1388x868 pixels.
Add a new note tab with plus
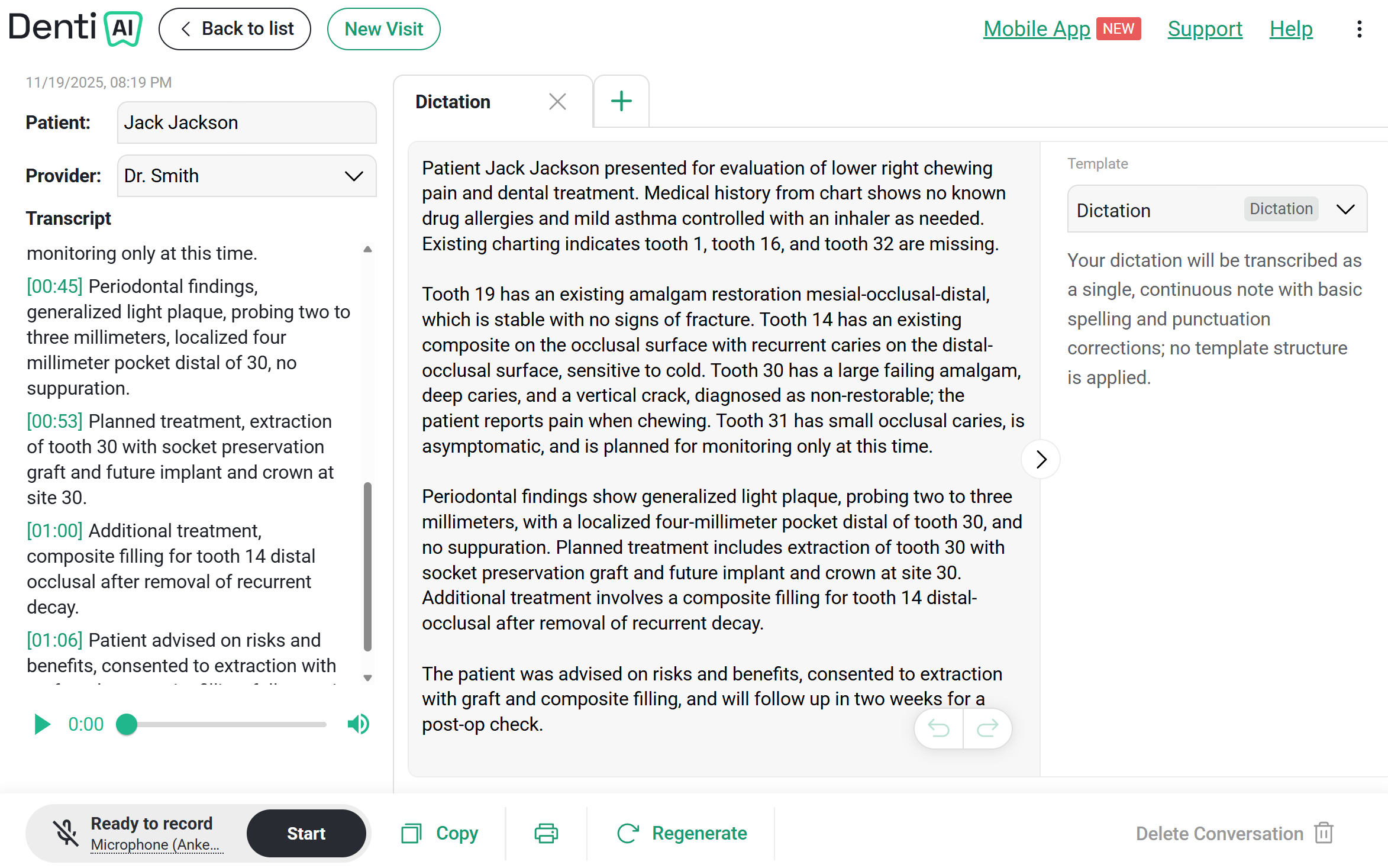[x=621, y=101]
